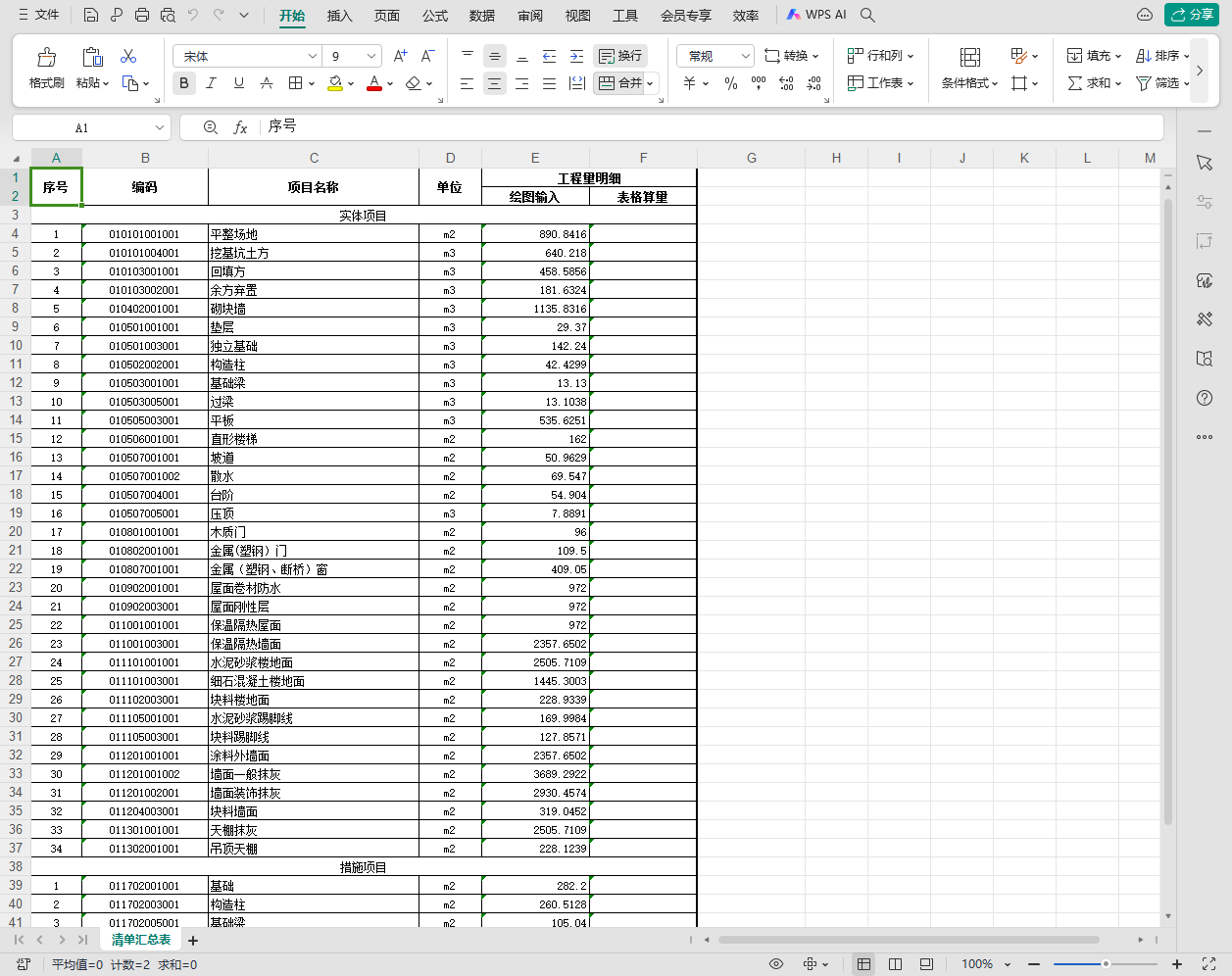1232x976 pixels.
Task: Click the zoom slider handle in status bar
Action: tap(1106, 964)
